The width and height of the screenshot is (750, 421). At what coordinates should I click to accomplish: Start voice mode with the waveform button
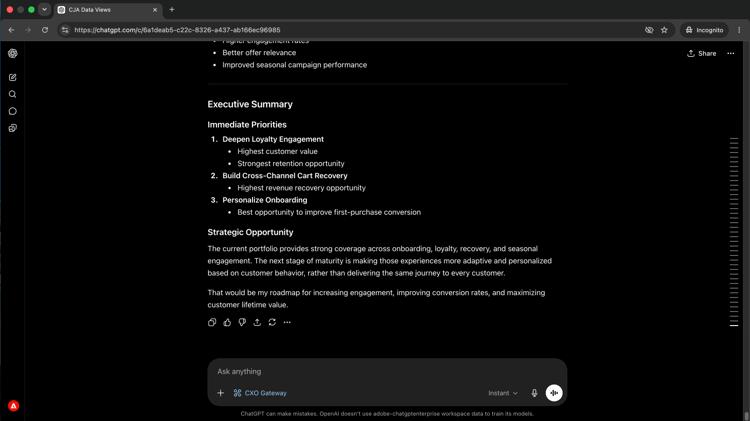click(x=554, y=393)
